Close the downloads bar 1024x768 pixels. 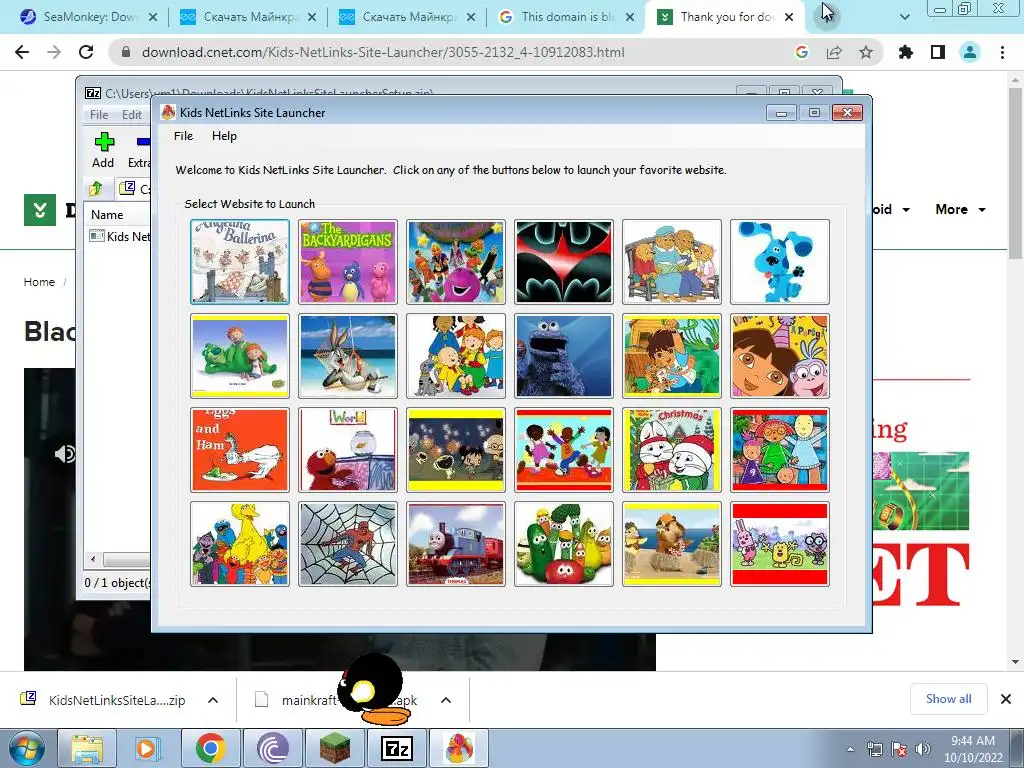pyautogui.click(x=1006, y=699)
